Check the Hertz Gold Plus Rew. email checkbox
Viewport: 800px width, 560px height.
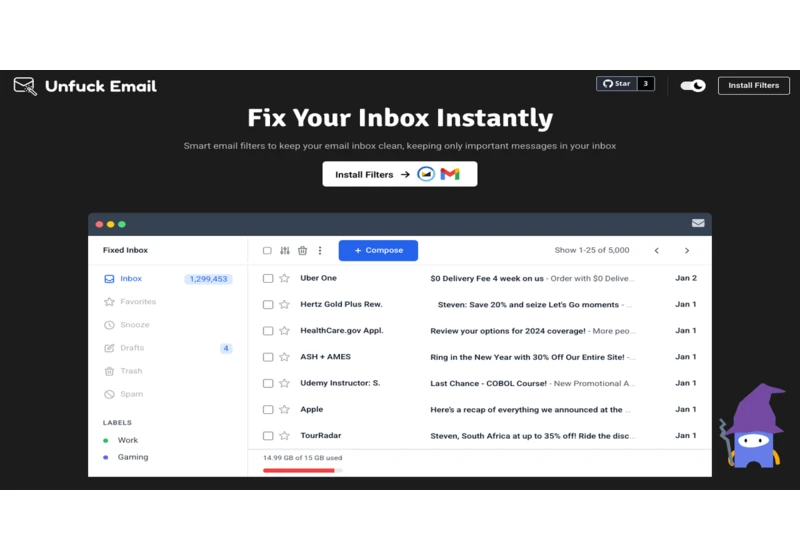point(268,304)
